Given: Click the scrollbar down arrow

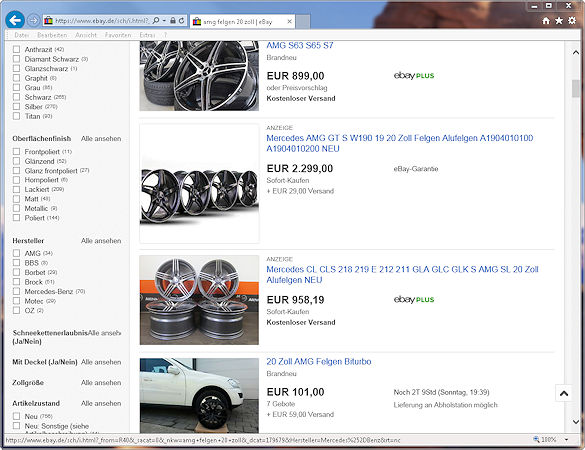Looking at the screenshot, I should point(576,422).
